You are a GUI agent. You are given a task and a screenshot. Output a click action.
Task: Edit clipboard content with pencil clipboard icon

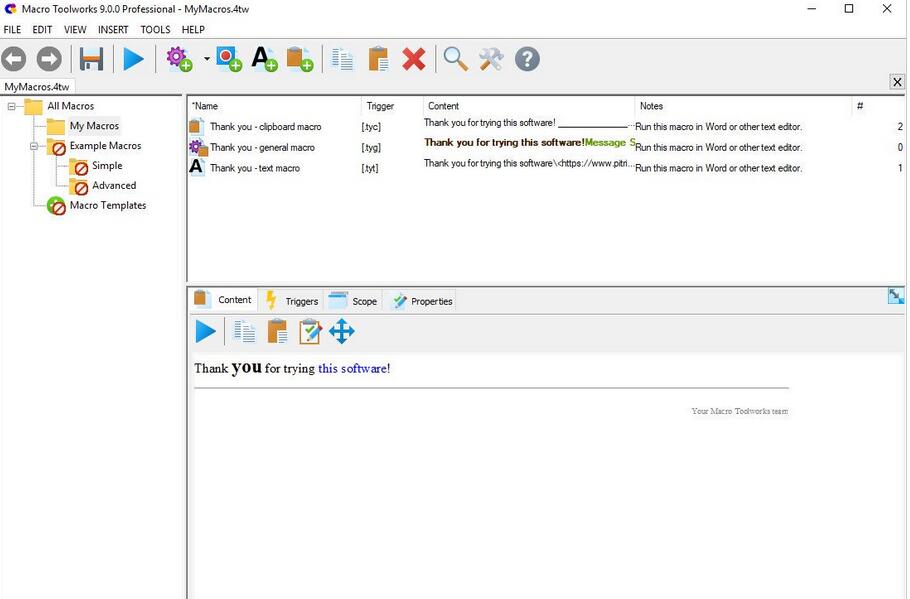(x=310, y=331)
